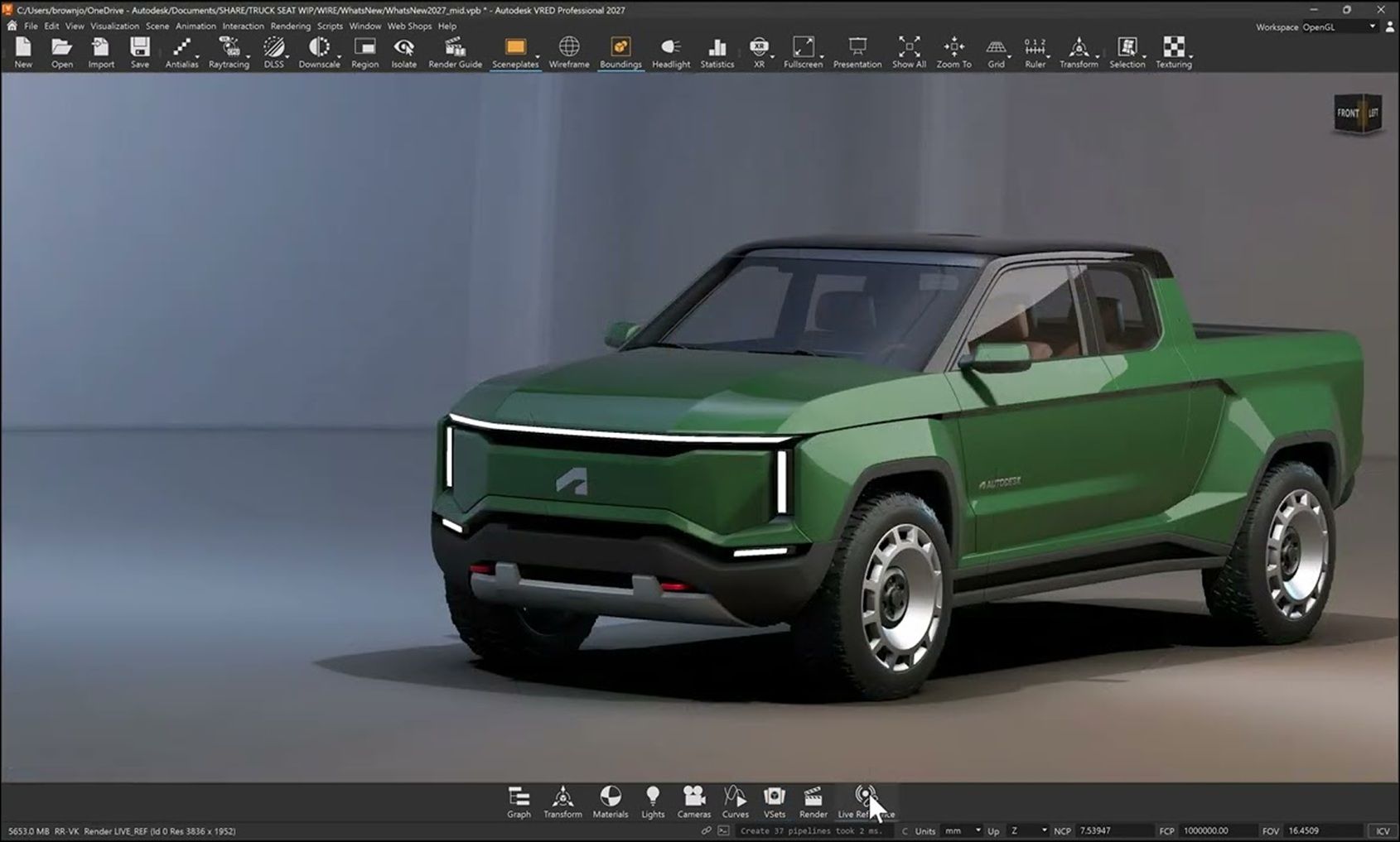This screenshot has width=1400, height=842.
Task: Click the NCP value field
Action: pos(1114,830)
